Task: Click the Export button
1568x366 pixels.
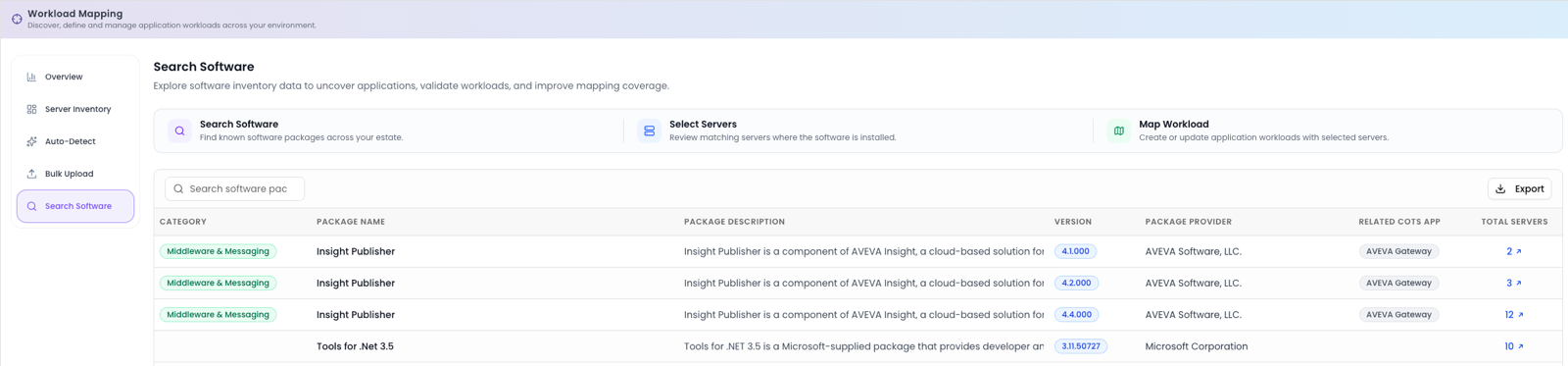Action: click(1519, 188)
